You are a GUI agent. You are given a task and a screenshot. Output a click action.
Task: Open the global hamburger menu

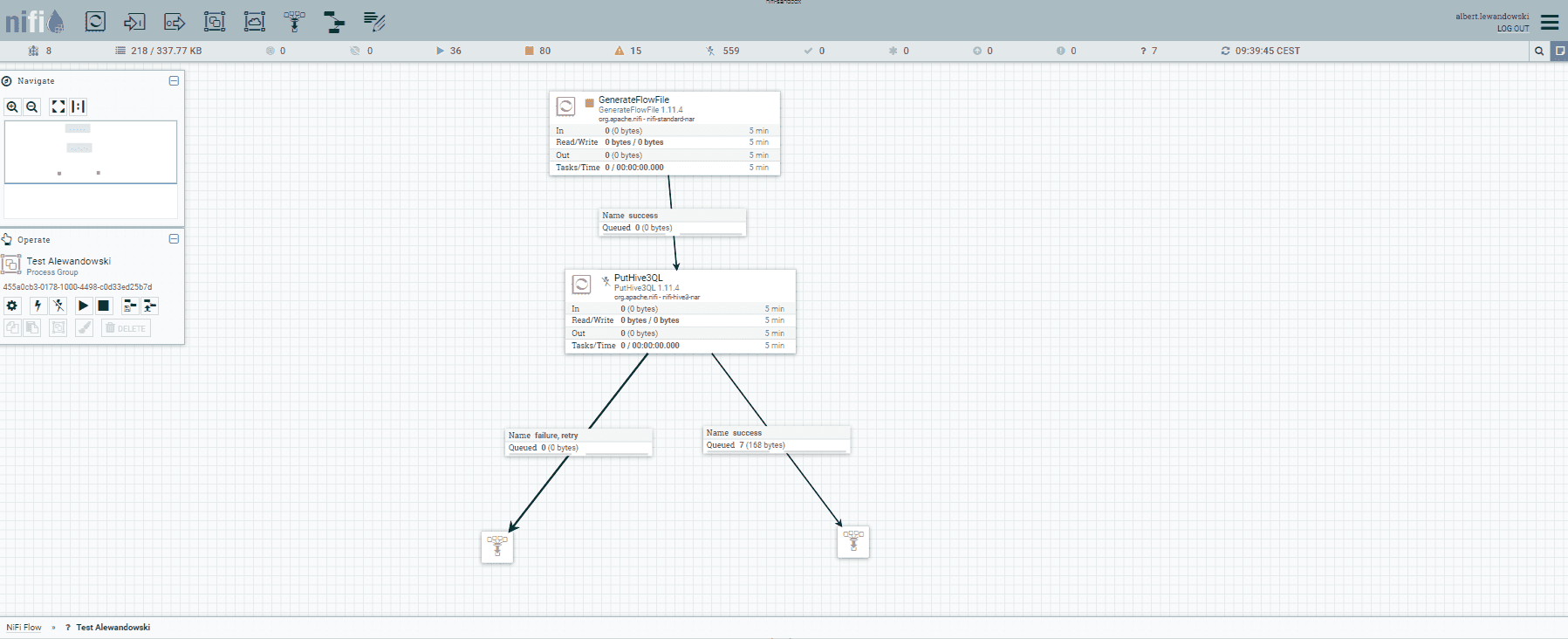[x=1550, y=22]
